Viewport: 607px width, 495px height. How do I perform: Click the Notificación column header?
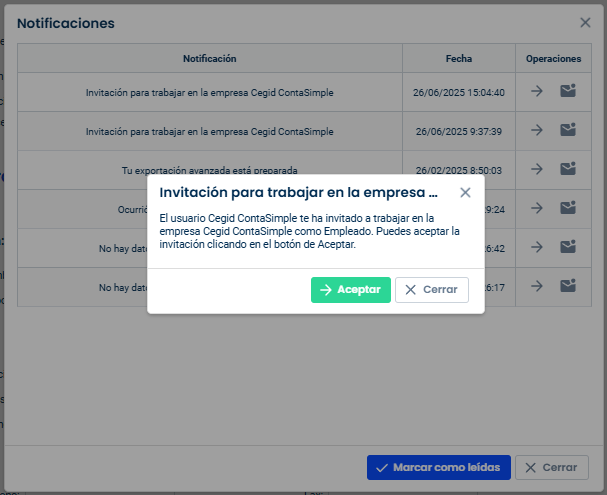click(x=209, y=58)
